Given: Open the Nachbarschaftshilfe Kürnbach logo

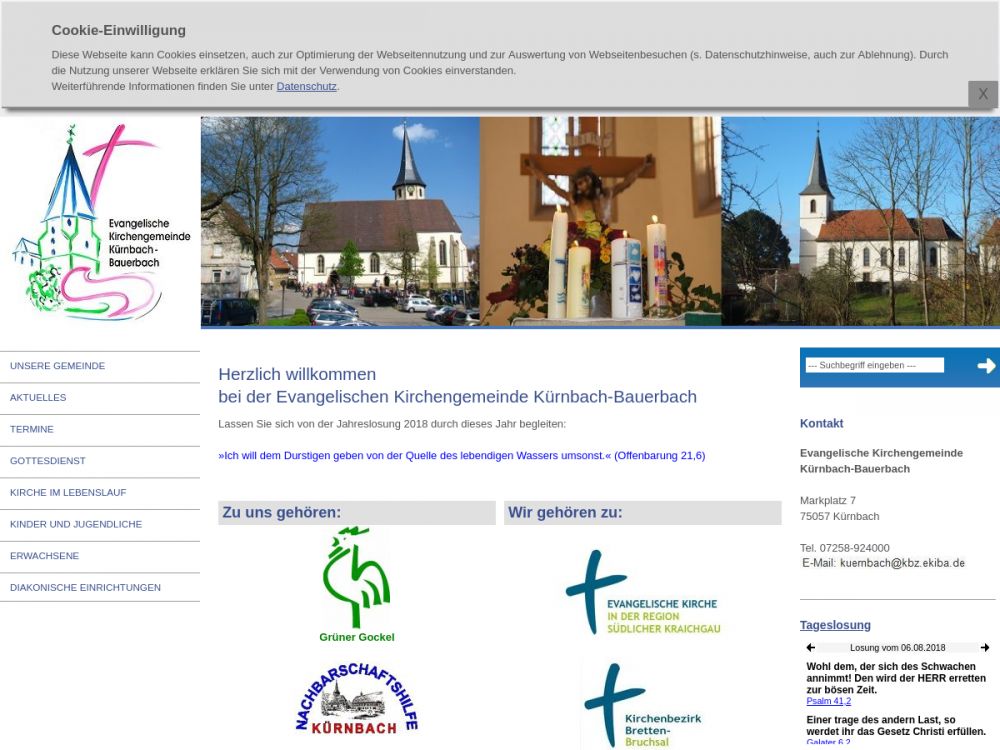Looking at the screenshot, I should [x=356, y=699].
